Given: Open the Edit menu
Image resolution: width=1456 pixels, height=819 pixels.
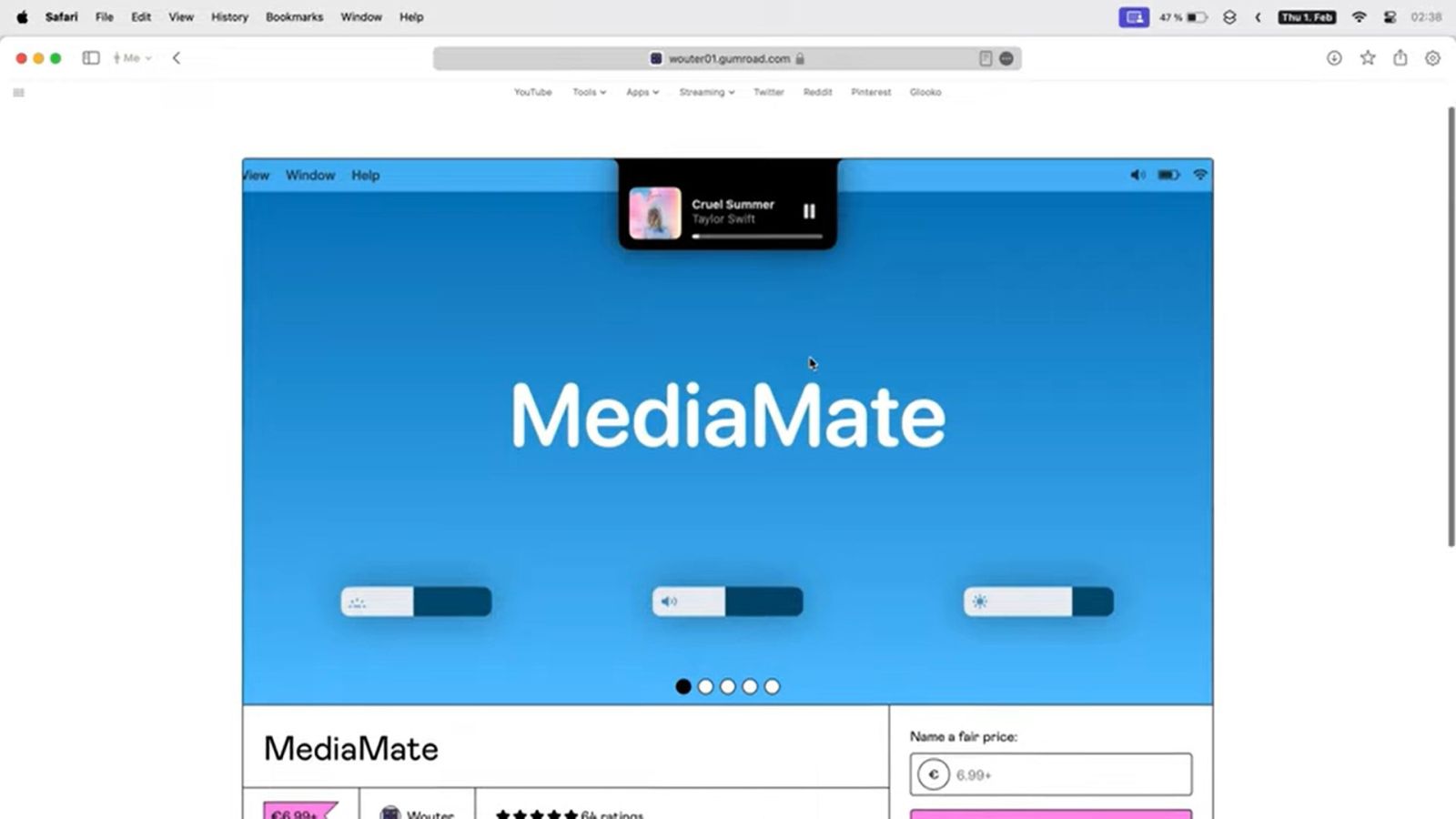Looking at the screenshot, I should point(141,17).
